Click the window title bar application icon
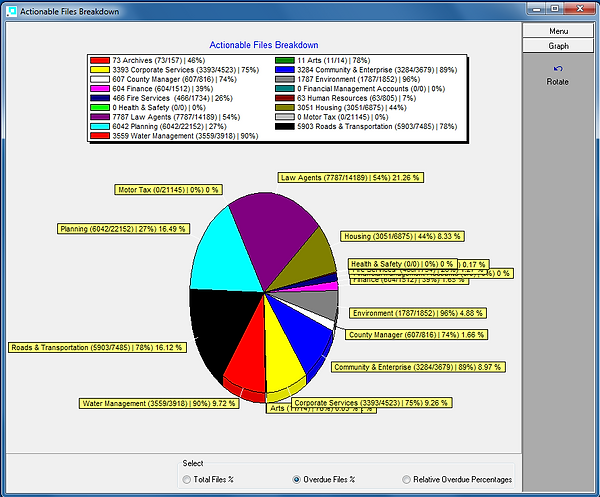Image resolution: width=600 pixels, height=497 pixels. (12, 11)
